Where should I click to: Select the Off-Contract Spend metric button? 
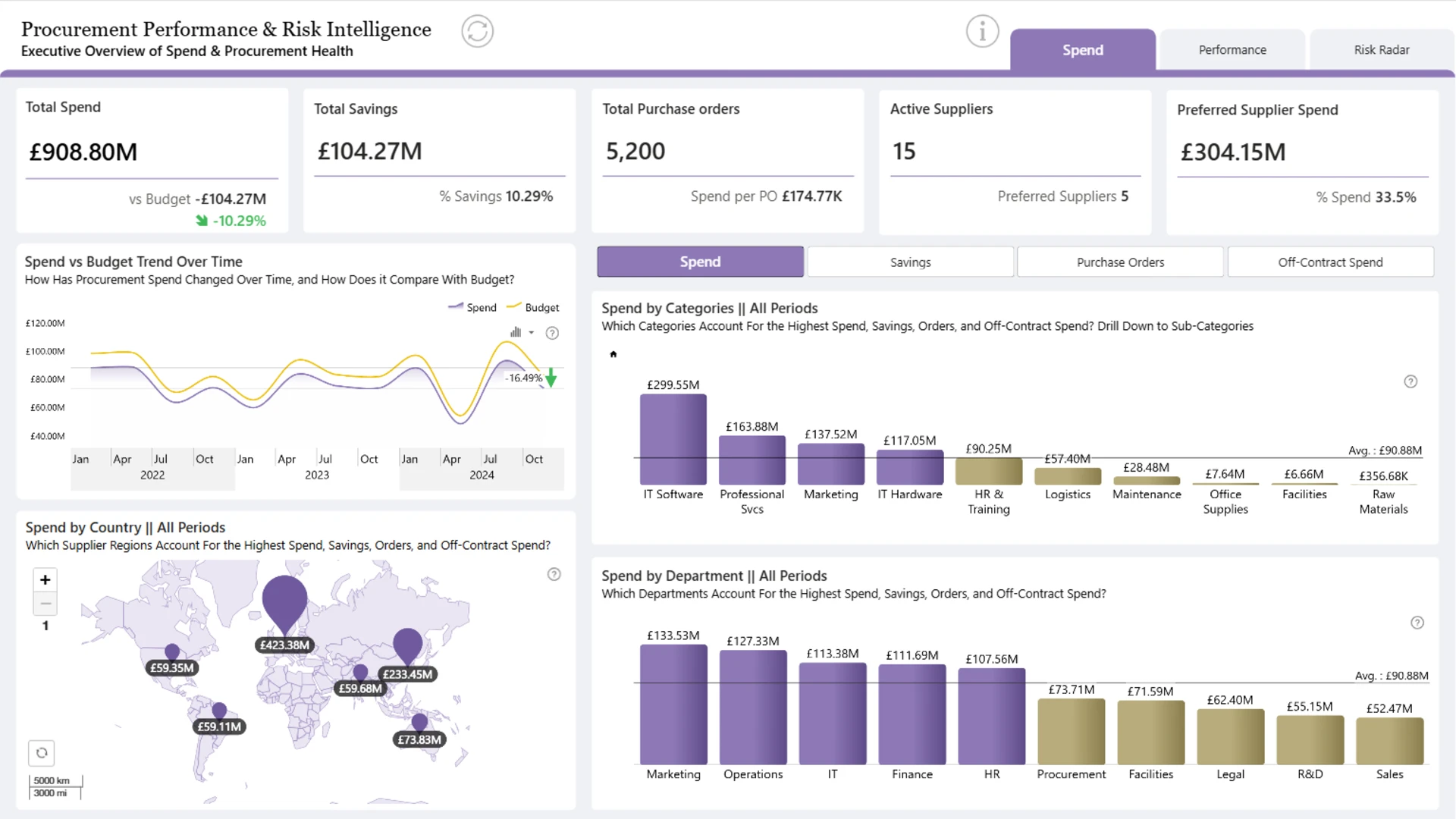1330,262
